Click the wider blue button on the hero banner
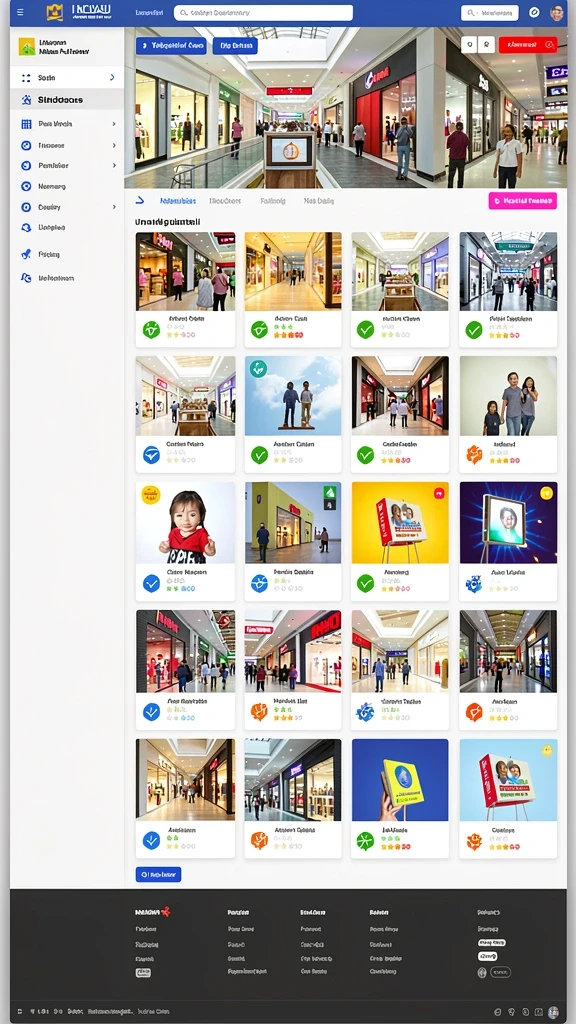 click(171, 46)
